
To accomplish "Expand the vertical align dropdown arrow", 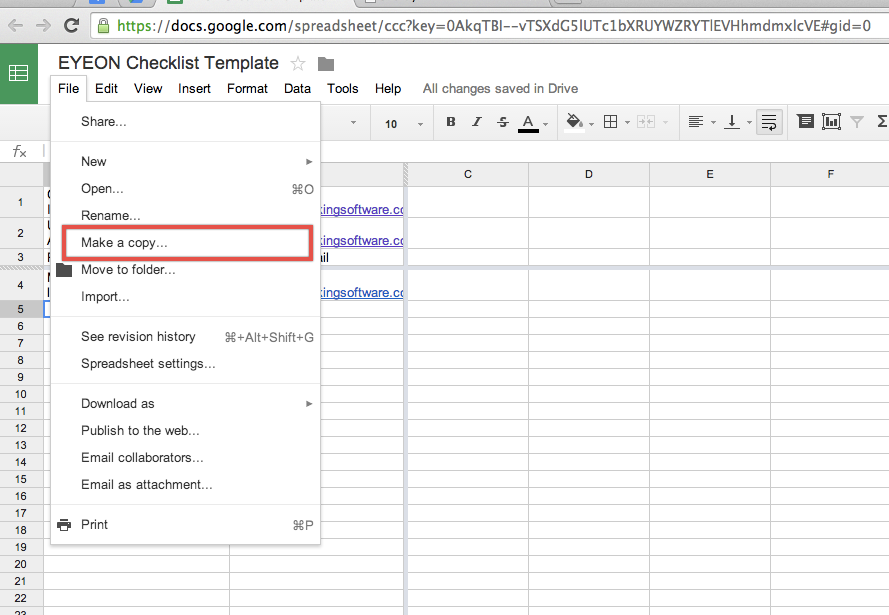I will coord(749,122).
